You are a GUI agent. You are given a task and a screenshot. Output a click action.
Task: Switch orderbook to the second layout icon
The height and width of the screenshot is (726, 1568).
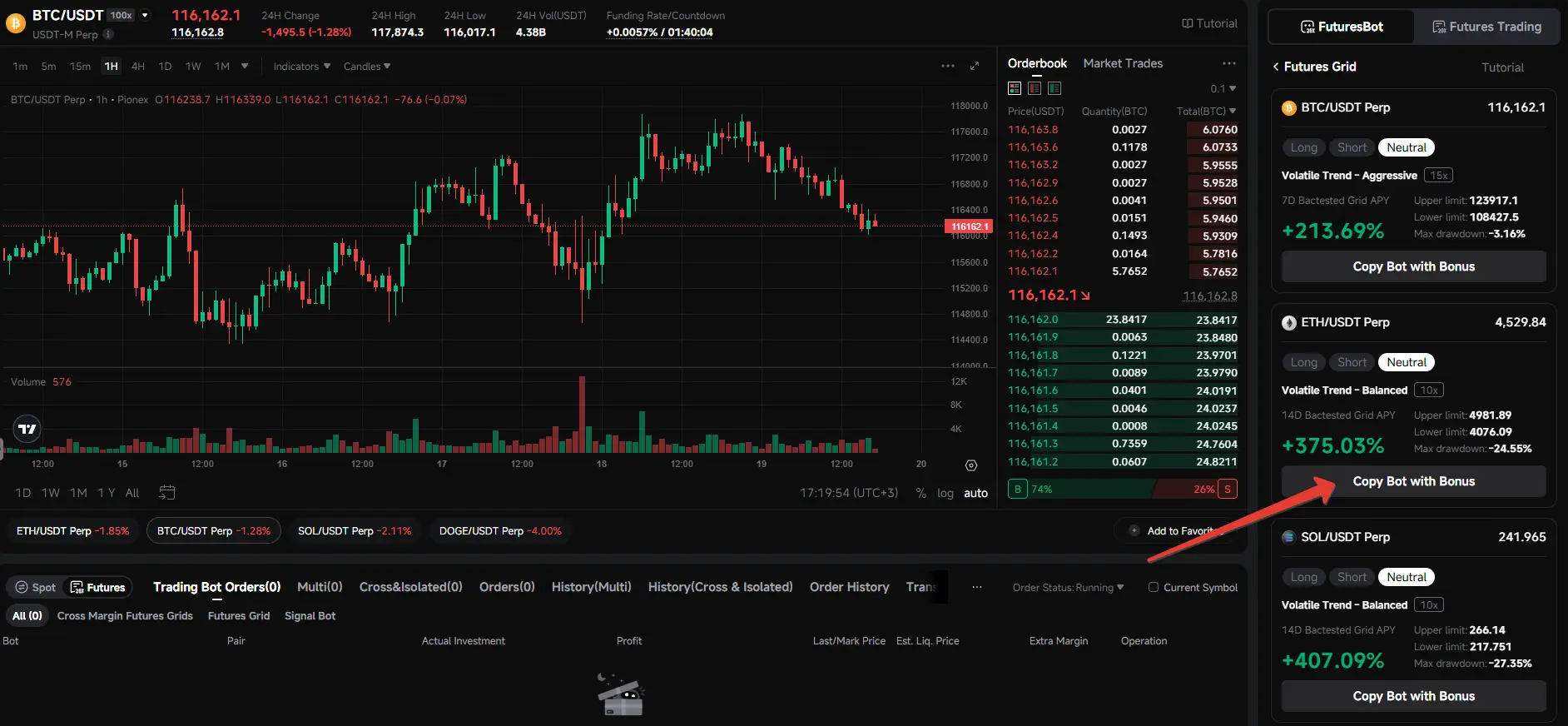[x=1035, y=88]
